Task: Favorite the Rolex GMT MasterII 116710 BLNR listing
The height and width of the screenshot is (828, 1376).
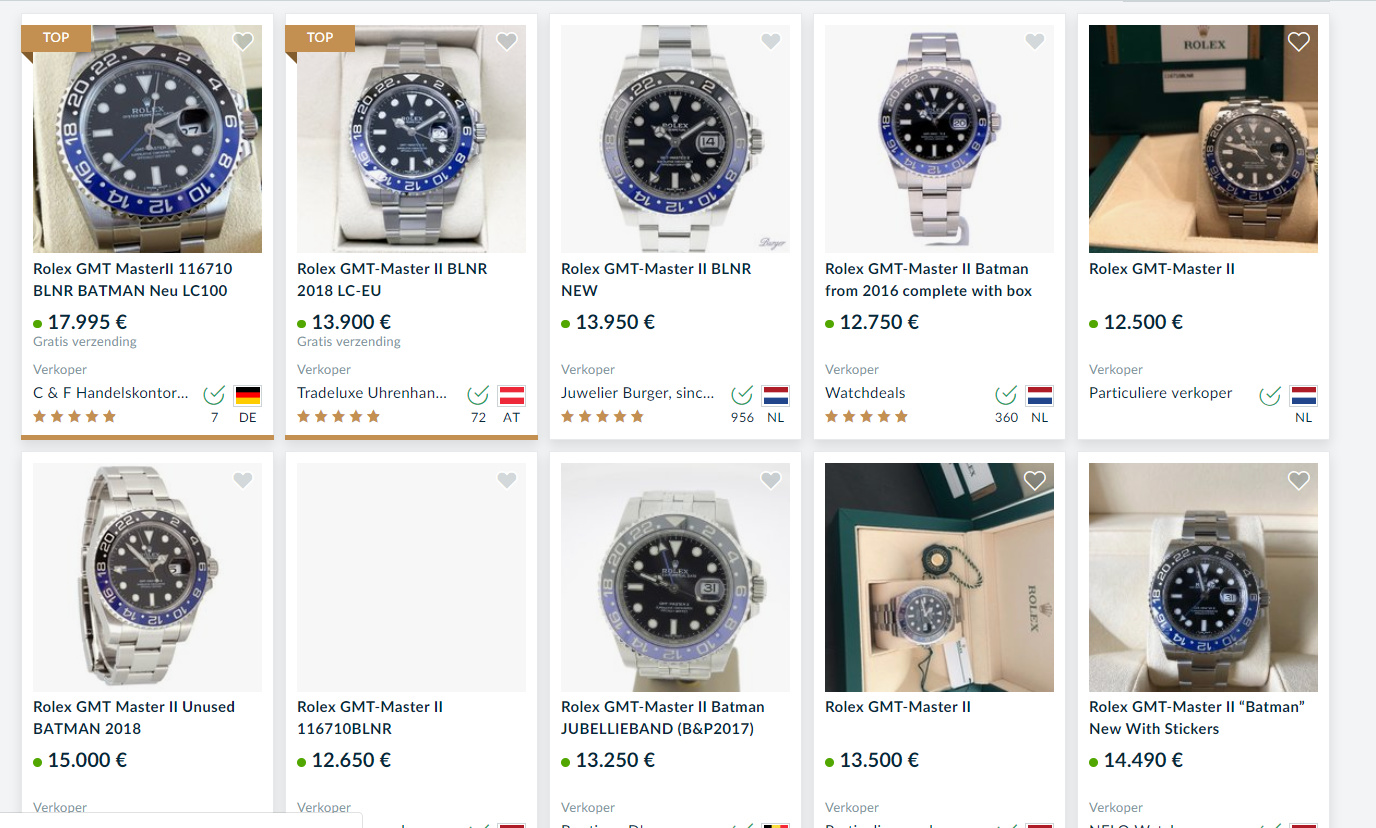Action: click(242, 42)
